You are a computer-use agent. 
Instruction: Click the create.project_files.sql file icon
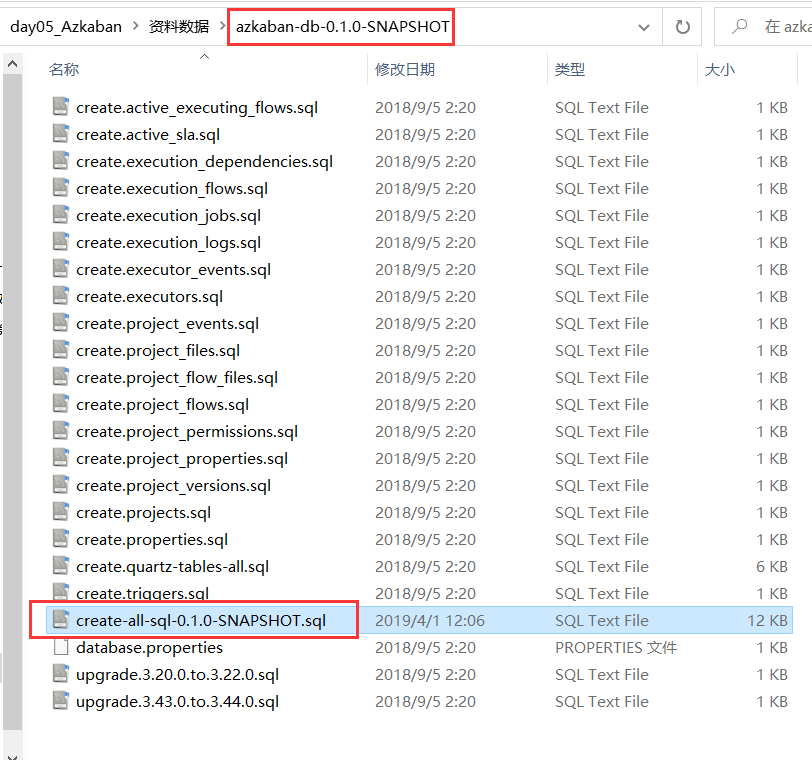(x=61, y=349)
